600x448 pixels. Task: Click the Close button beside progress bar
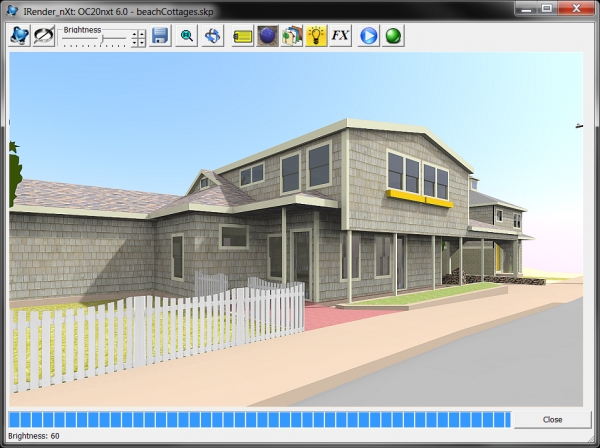click(552, 419)
